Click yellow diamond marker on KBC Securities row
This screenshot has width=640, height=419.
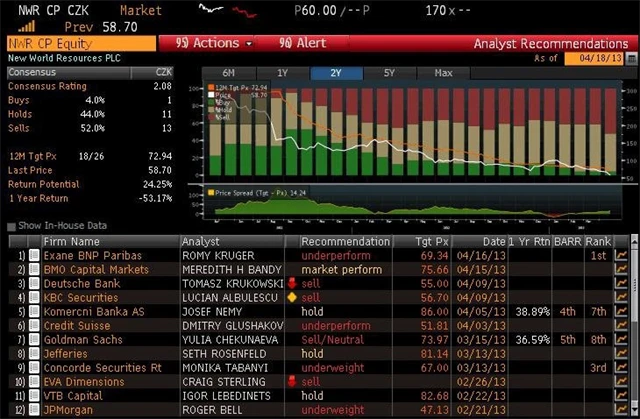[292, 298]
